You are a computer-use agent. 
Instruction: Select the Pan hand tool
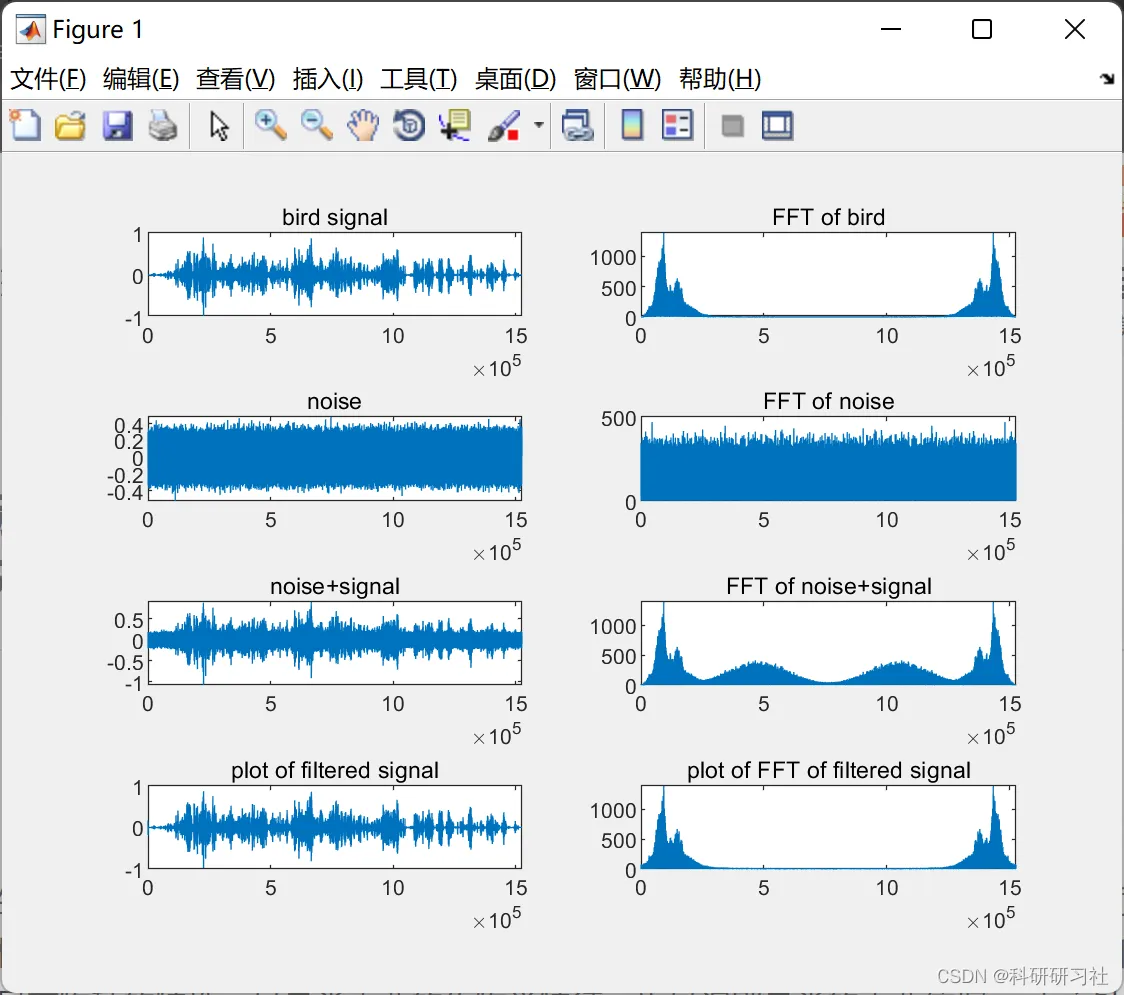[x=363, y=125]
